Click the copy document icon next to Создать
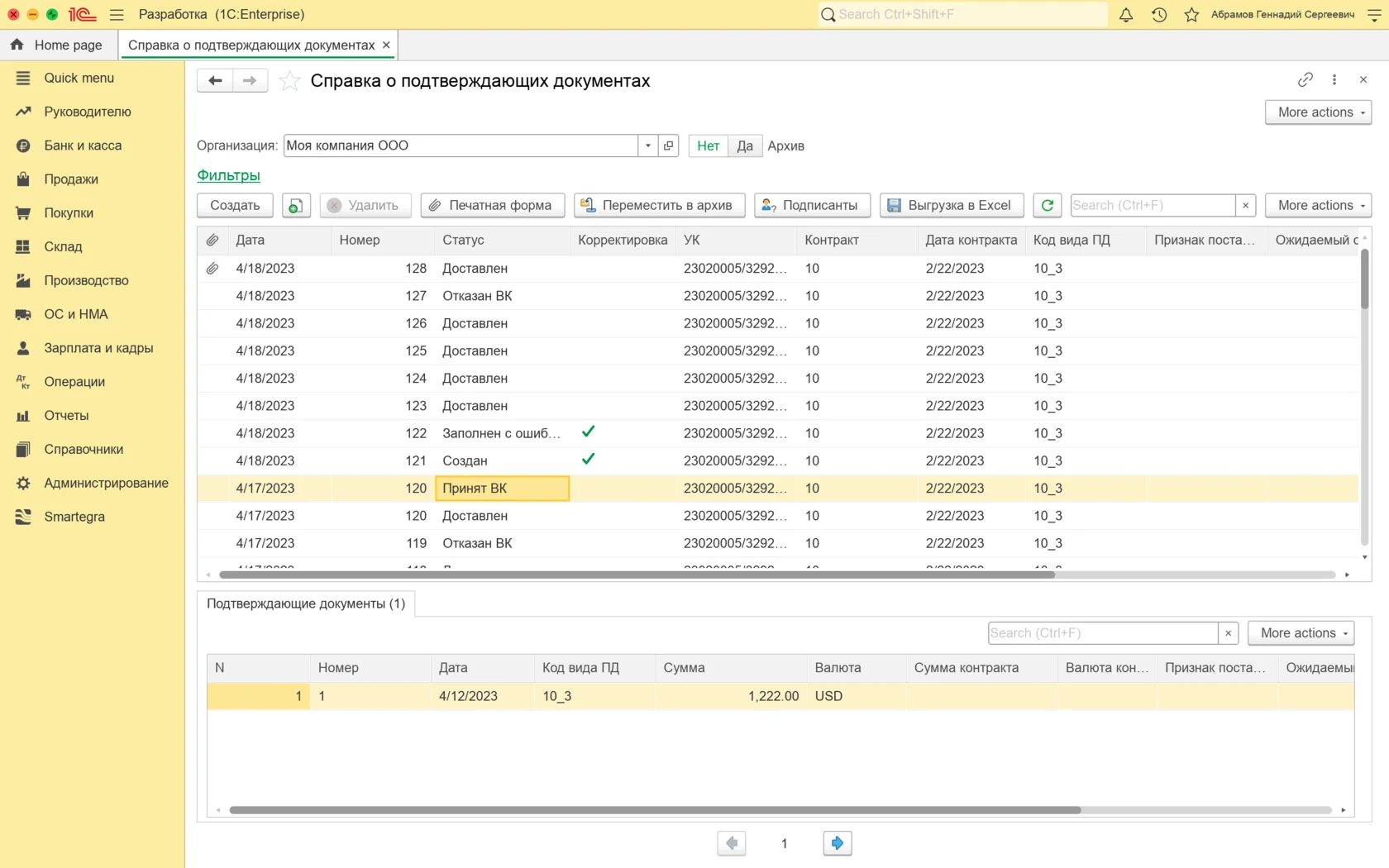Screen dimensions: 1389x868 (x=296, y=205)
